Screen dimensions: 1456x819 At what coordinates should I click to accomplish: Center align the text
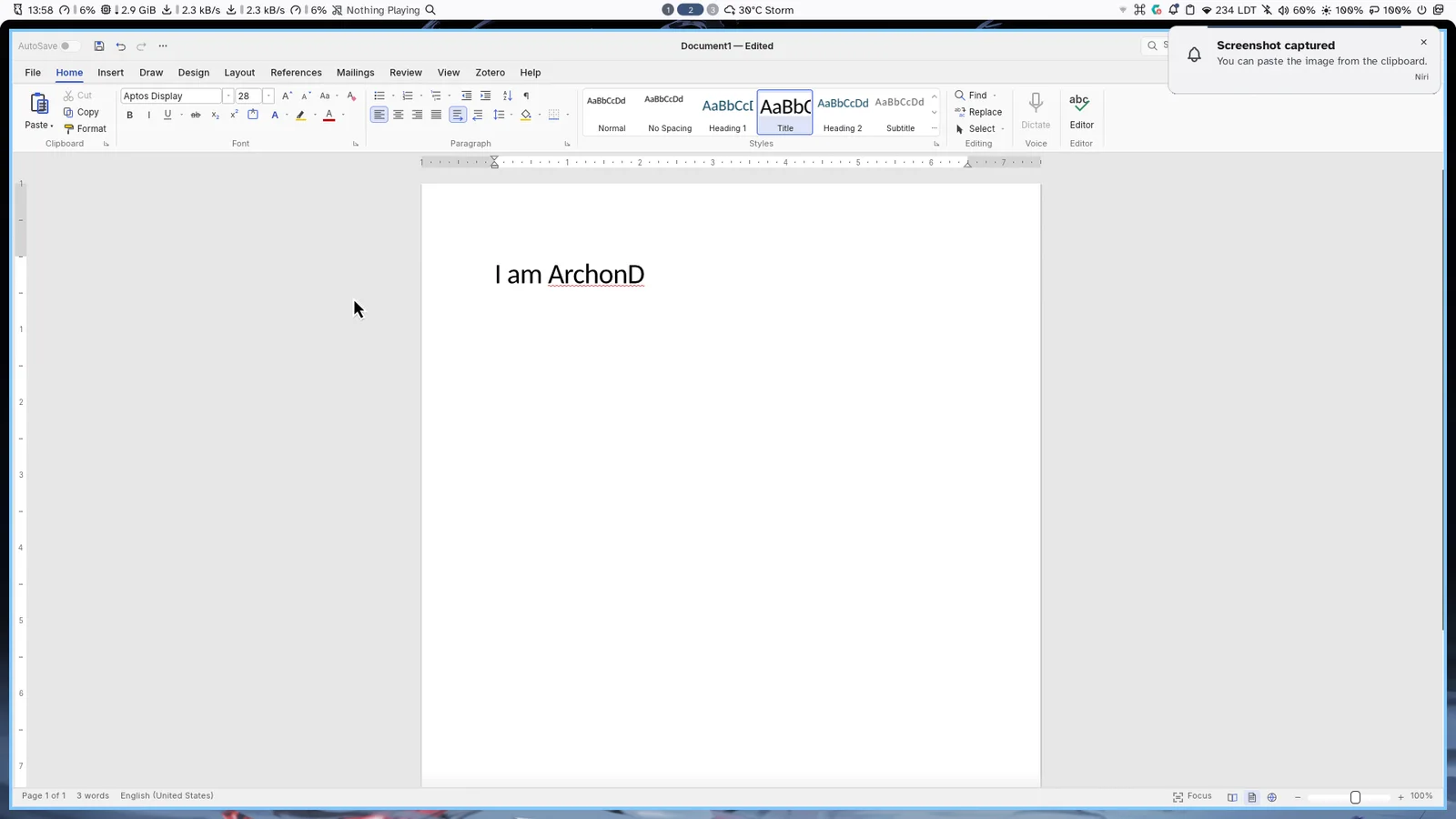point(399,115)
